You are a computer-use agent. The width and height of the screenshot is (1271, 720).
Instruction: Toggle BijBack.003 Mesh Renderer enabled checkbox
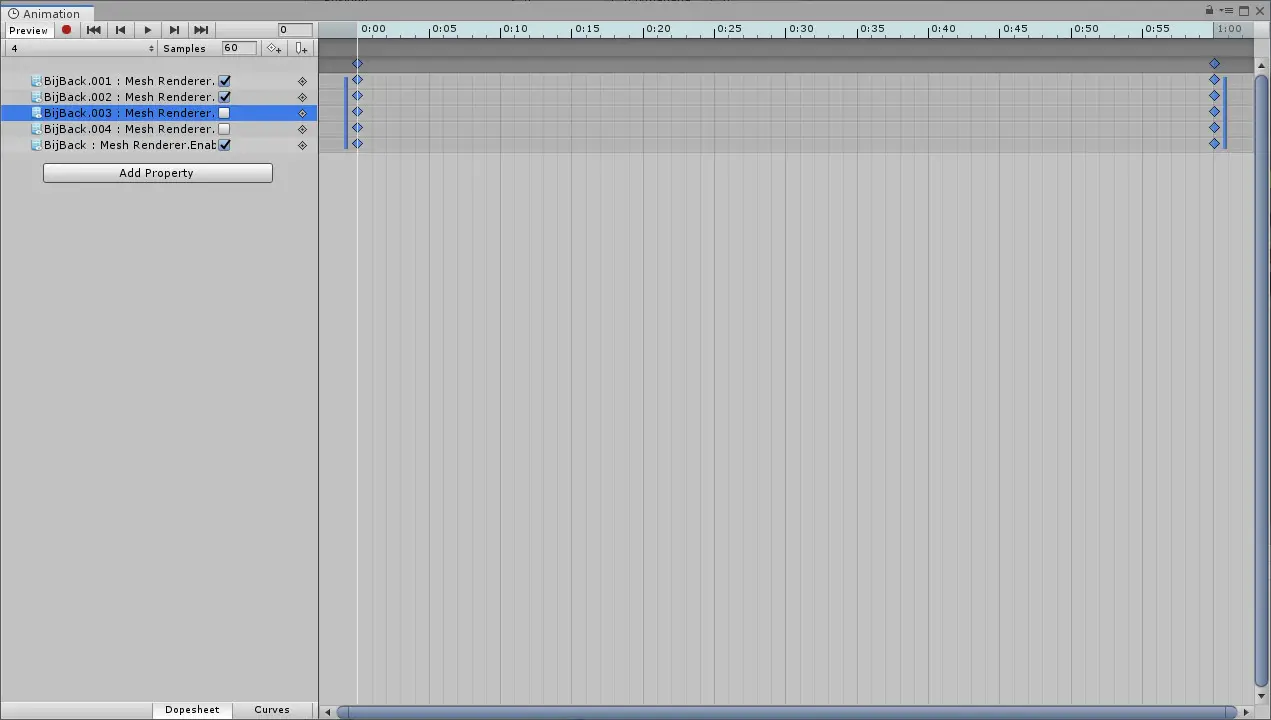pos(224,113)
